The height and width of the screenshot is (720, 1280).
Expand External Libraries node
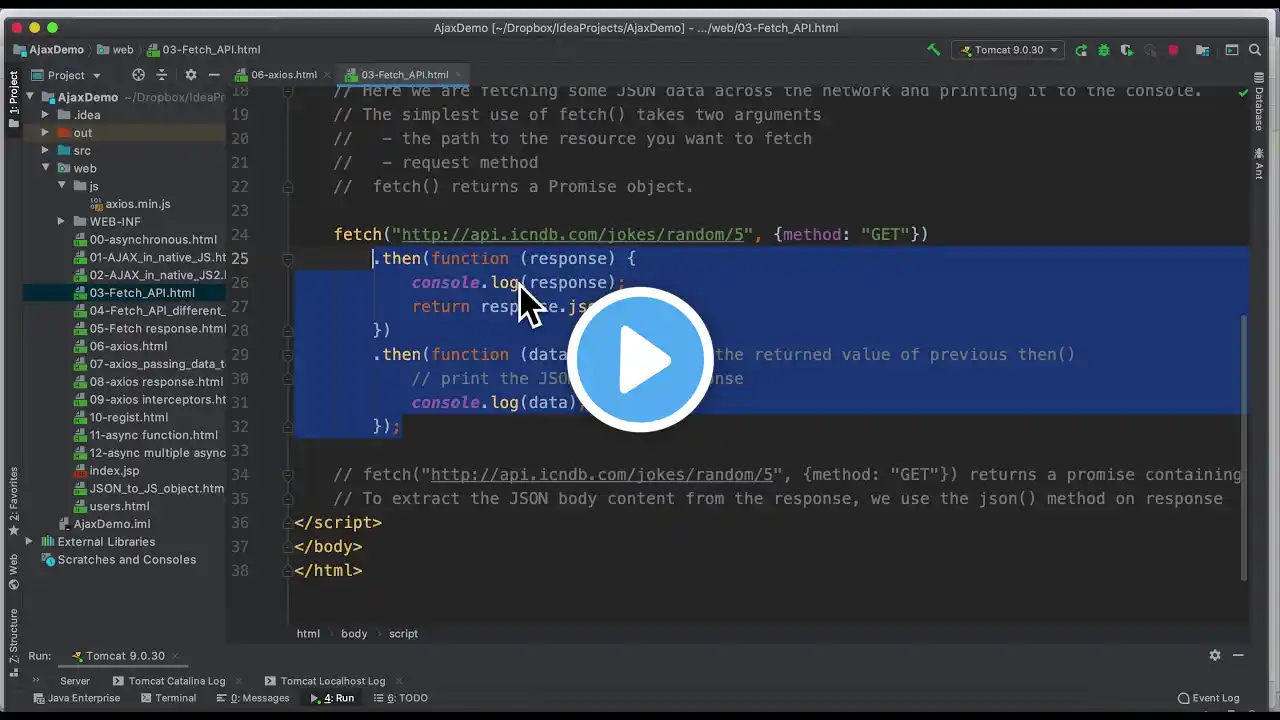point(29,542)
